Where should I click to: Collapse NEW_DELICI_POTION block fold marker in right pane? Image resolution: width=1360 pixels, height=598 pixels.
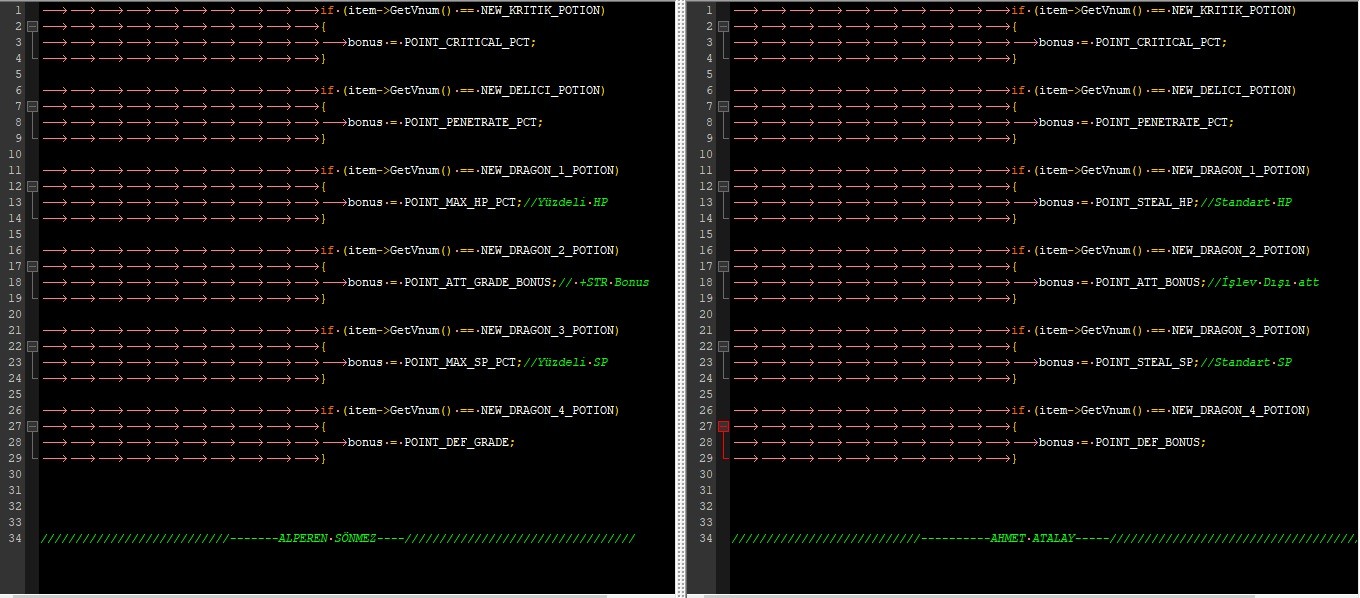723,106
